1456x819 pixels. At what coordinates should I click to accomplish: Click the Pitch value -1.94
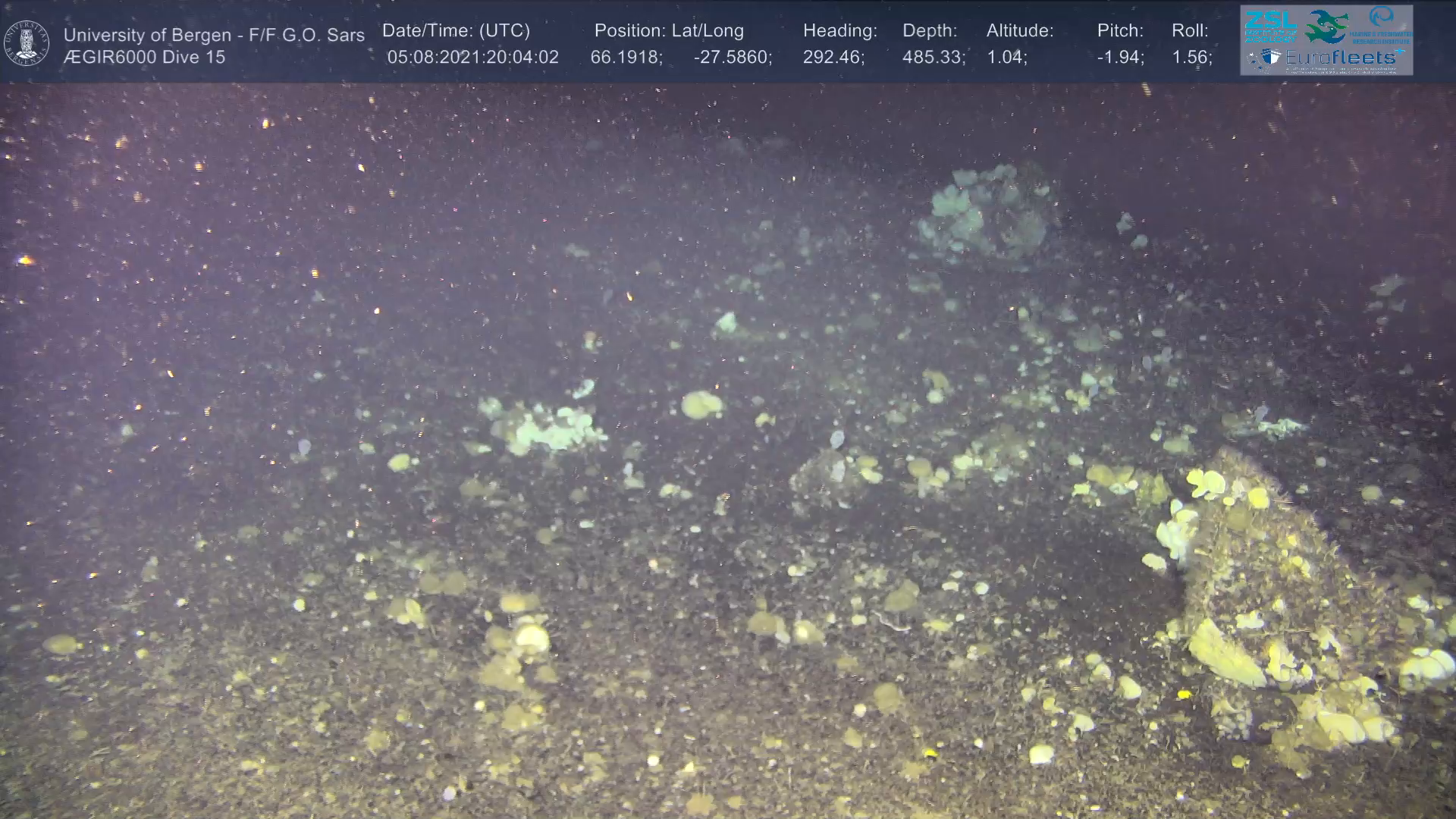tap(1120, 57)
